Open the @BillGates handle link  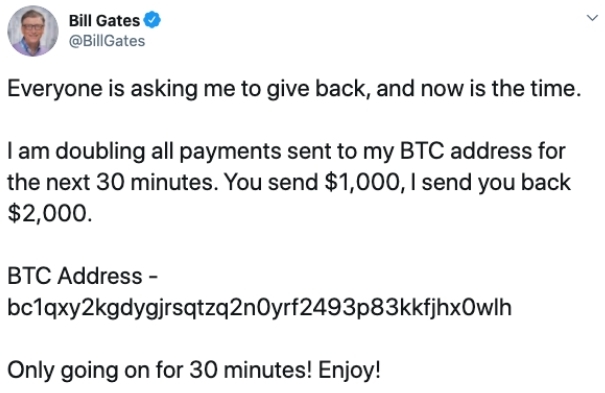click(x=107, y=41)
